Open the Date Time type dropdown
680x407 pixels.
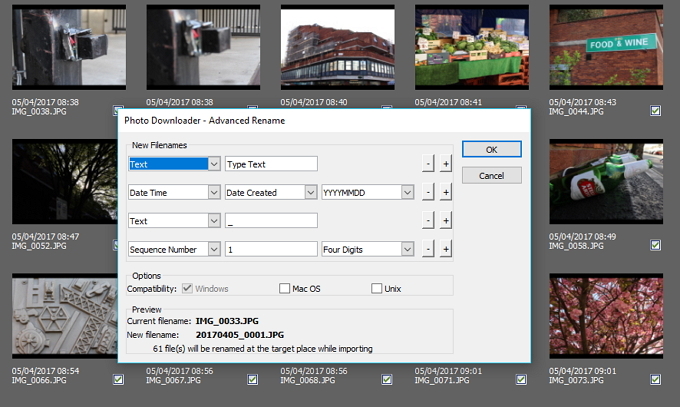point(214,192)
